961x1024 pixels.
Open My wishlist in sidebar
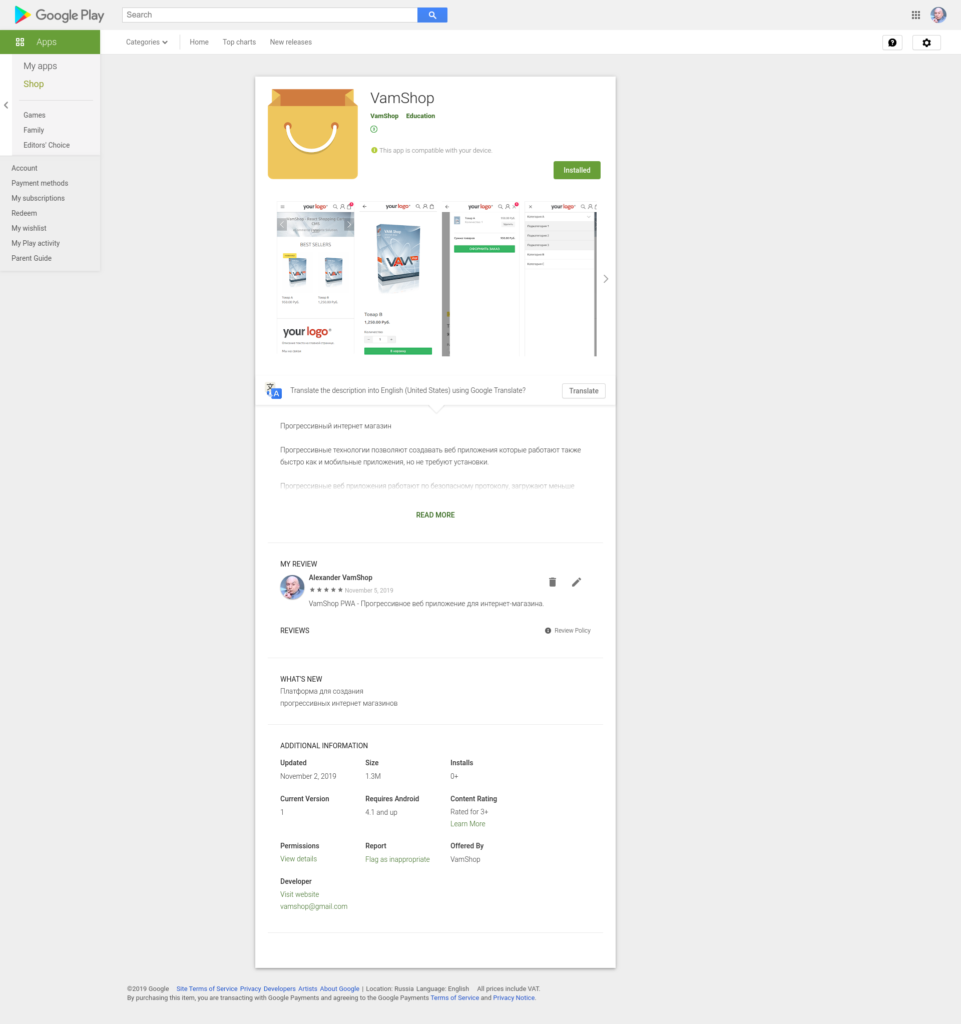pos(29,228)
